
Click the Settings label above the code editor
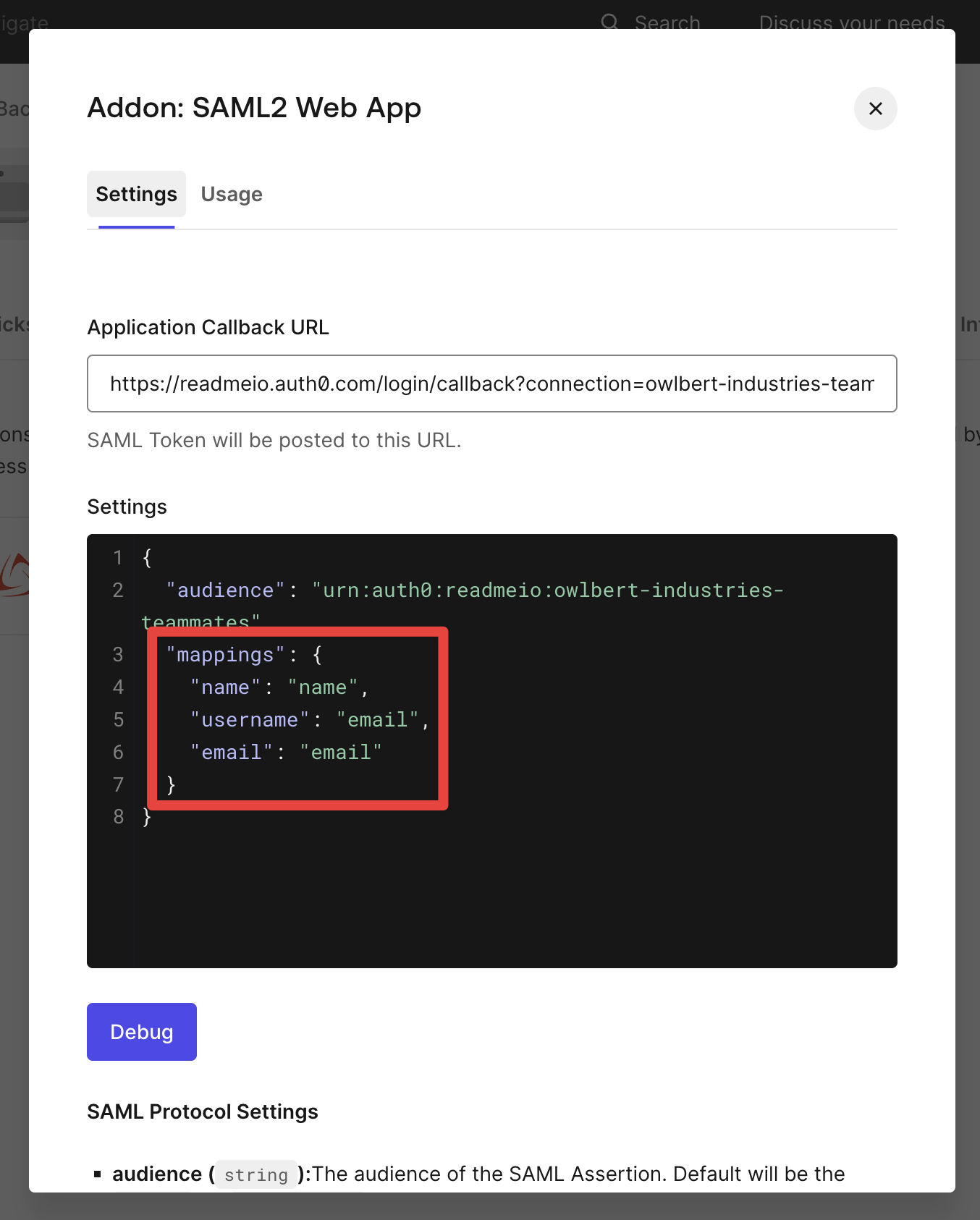(x=127, y=507)
